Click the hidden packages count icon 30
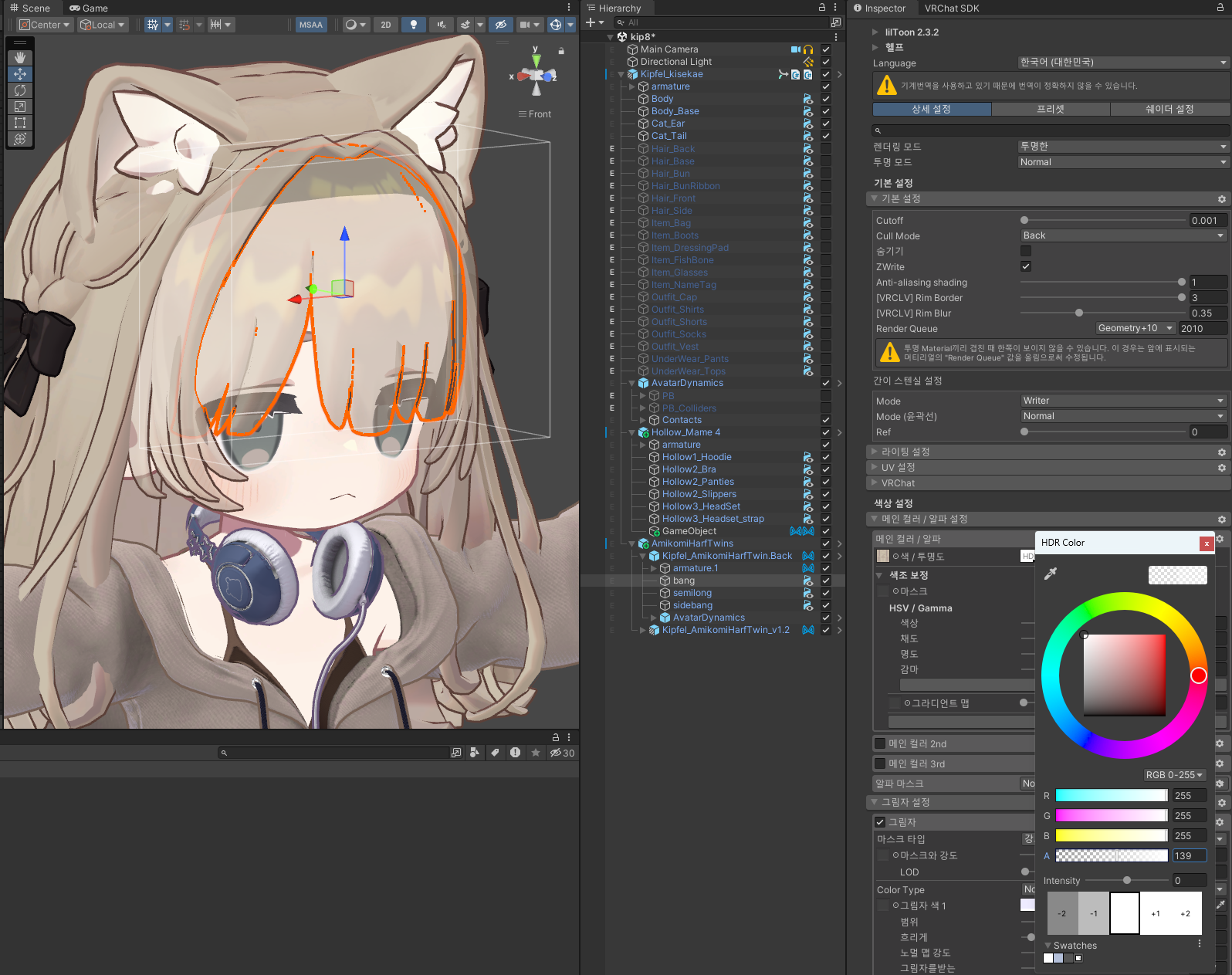1232x975 pixels. [x=562, y=753]
